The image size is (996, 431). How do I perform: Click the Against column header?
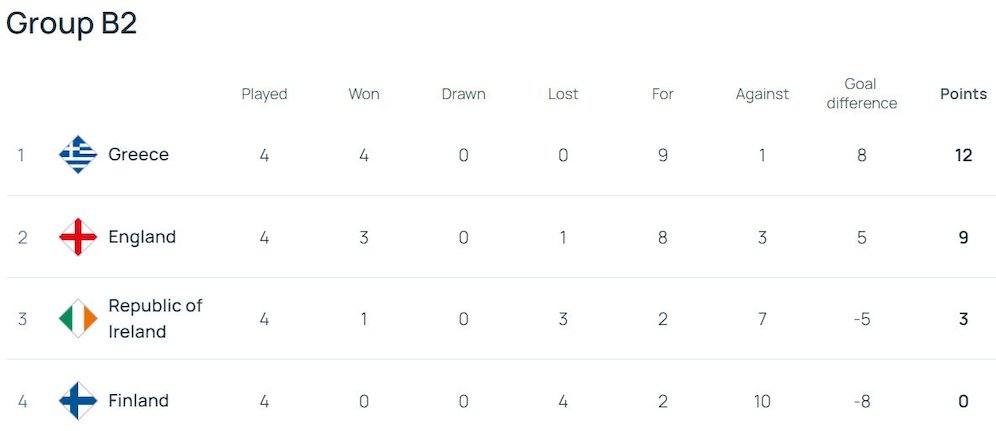coord(762,94)
